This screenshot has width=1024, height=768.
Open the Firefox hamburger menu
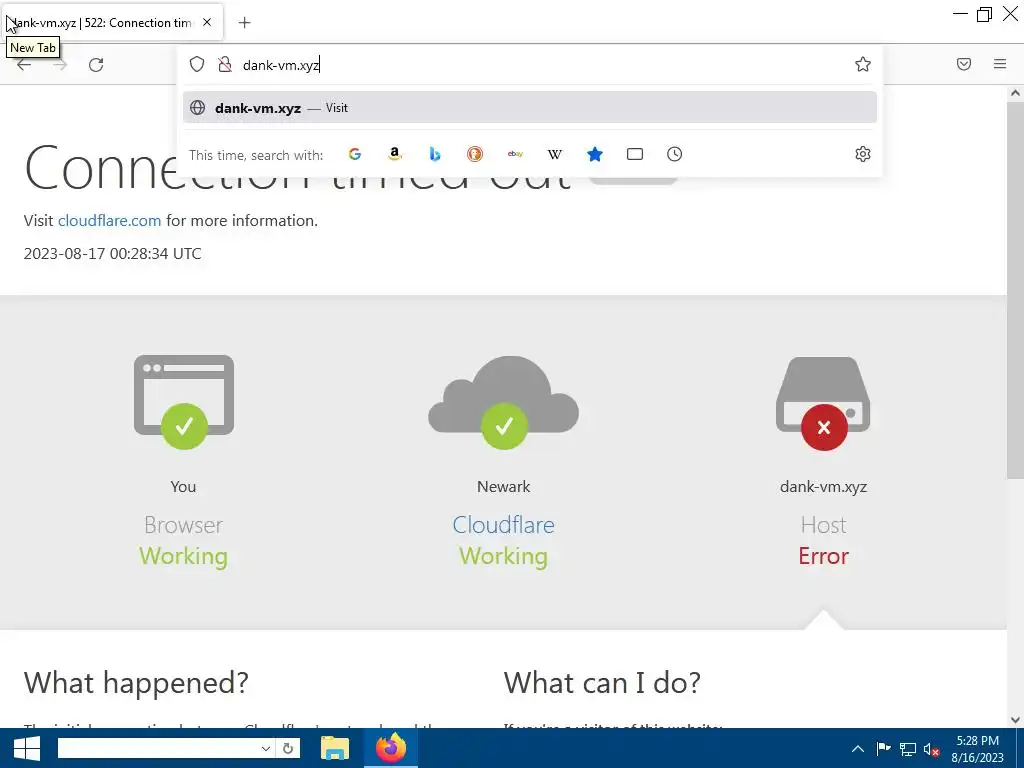click(1000, 64)
